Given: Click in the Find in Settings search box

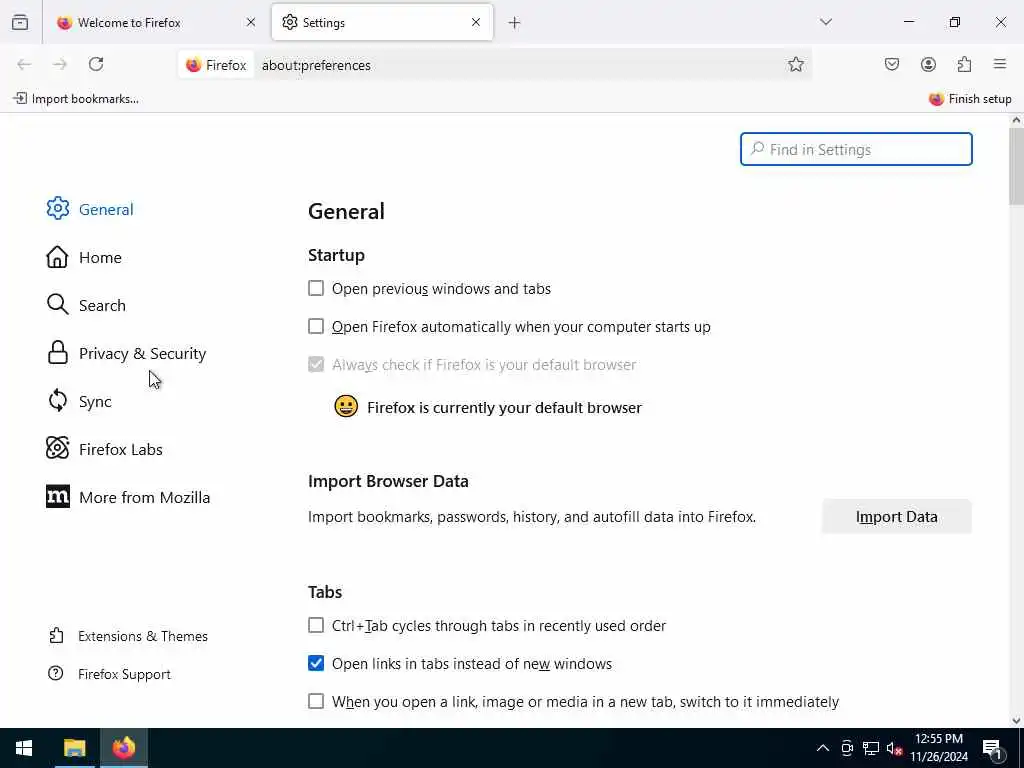Looking at the screenshot, I should tap(856, 149).
